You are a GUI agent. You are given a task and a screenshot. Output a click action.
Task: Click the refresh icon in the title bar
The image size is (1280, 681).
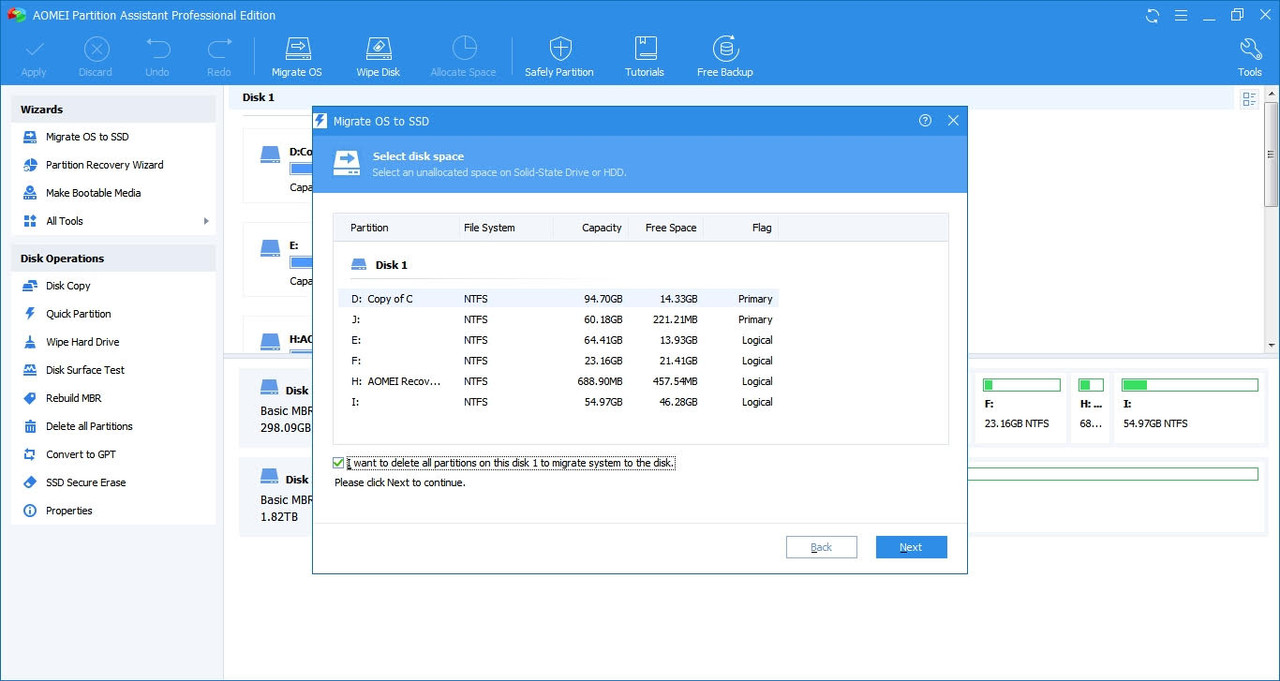click(x=1153, y=15)
